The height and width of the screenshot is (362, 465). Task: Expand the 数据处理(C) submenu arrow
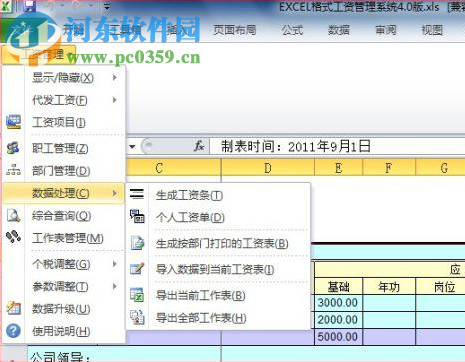click(115, 193)
